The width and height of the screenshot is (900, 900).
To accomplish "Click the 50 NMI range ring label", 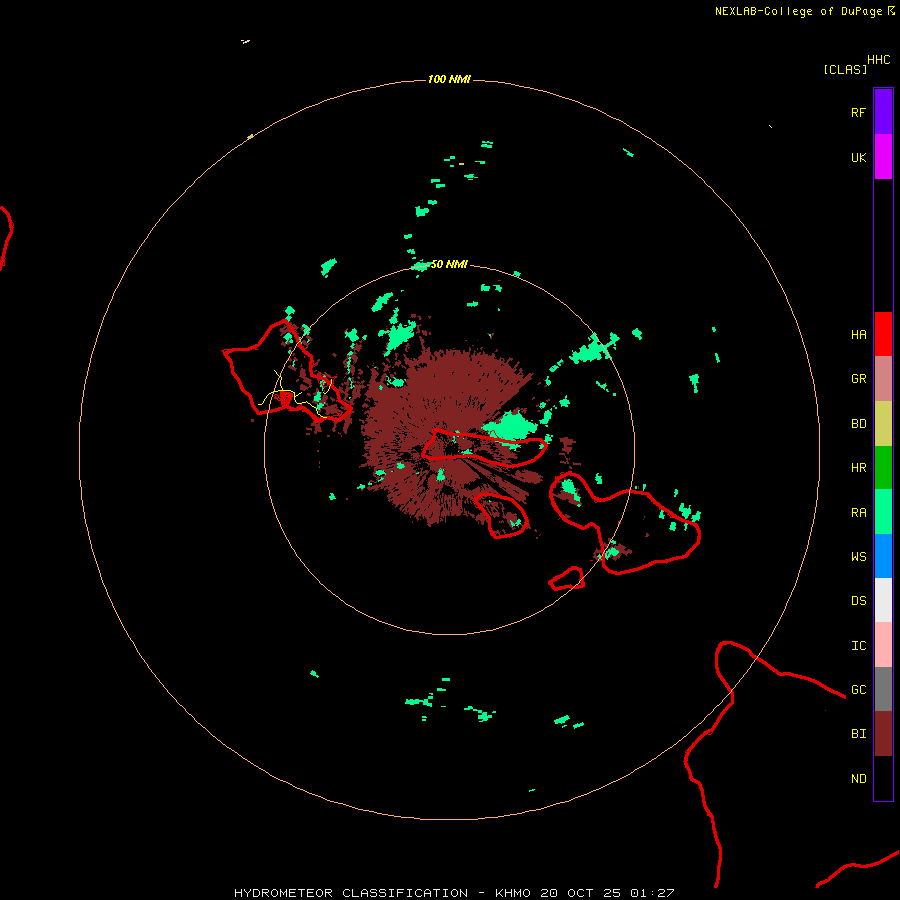I will (449, 264).
